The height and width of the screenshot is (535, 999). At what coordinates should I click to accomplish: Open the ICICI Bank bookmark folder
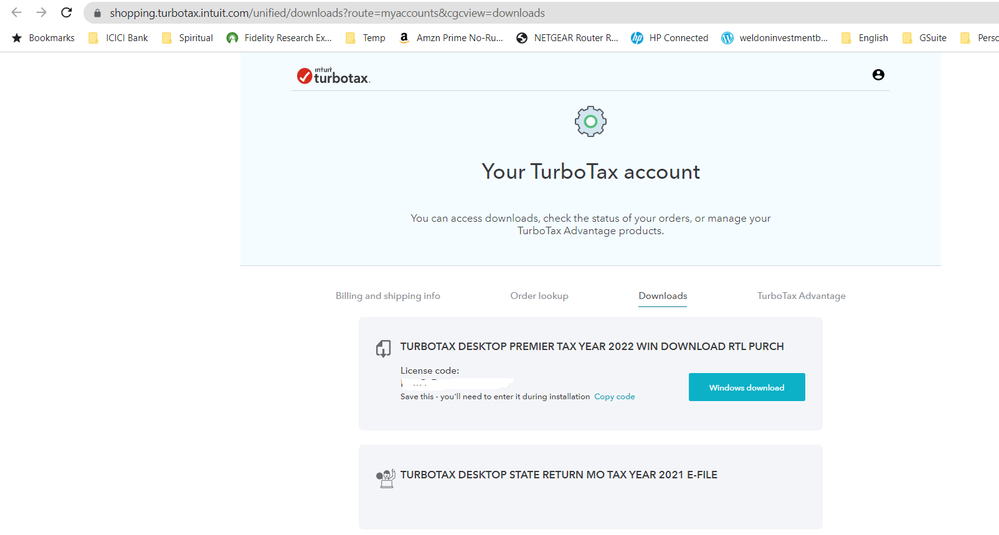(x=119, y=38)
